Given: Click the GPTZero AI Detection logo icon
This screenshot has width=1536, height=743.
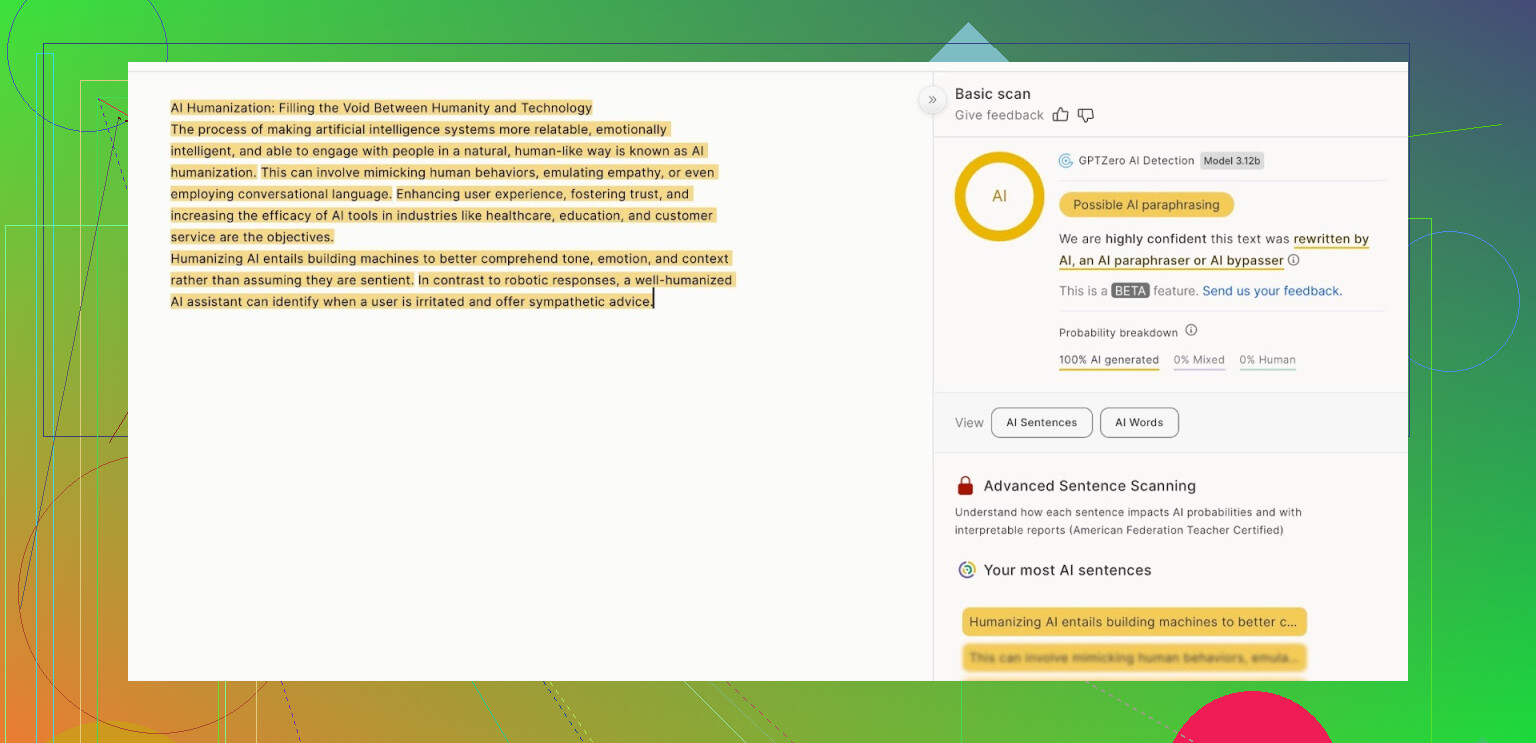Looking at the screenshot, I should click(x=1066, y=161).
